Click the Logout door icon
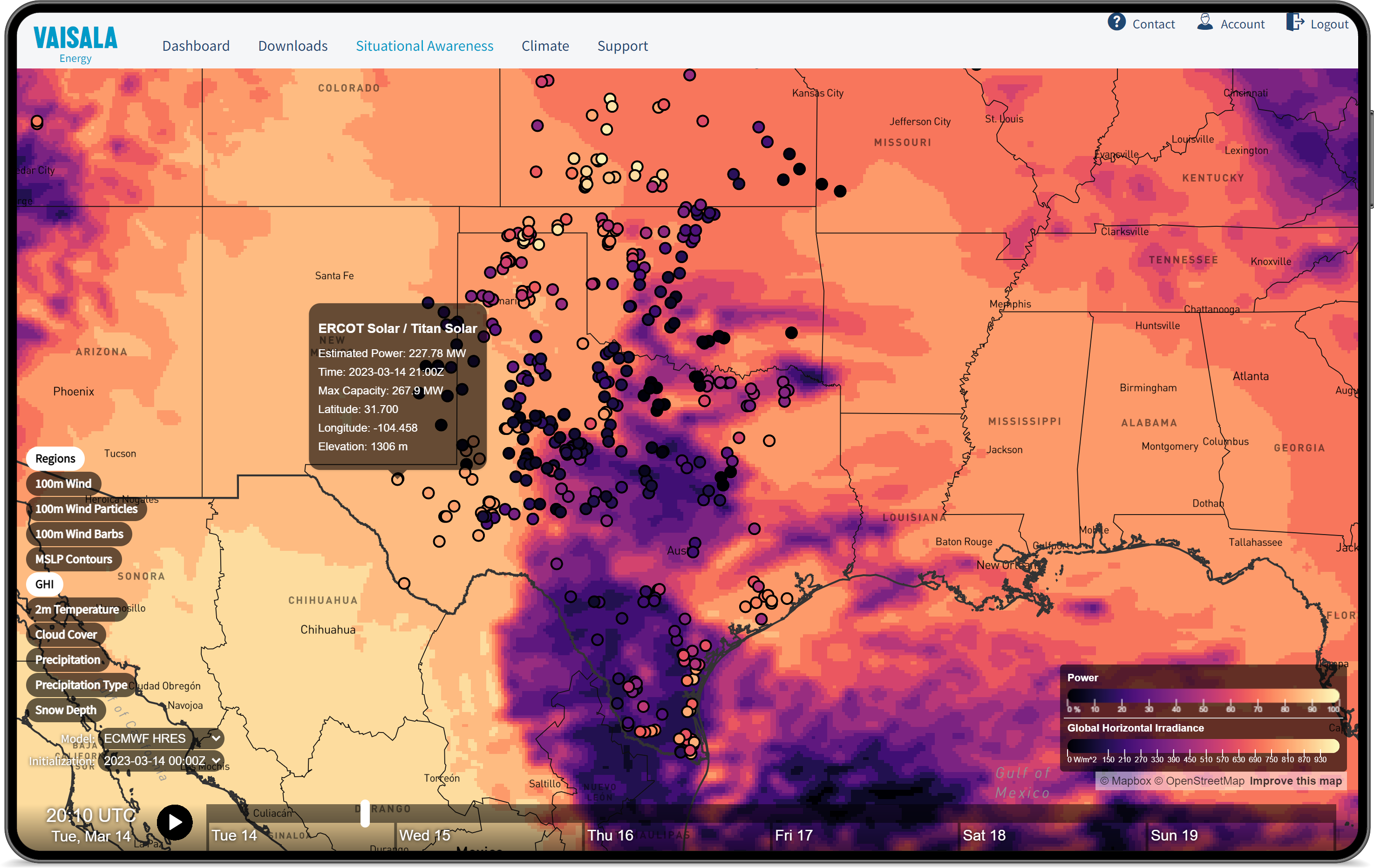This screenshot has height=868, width=1374. [x=1295, y=22]
